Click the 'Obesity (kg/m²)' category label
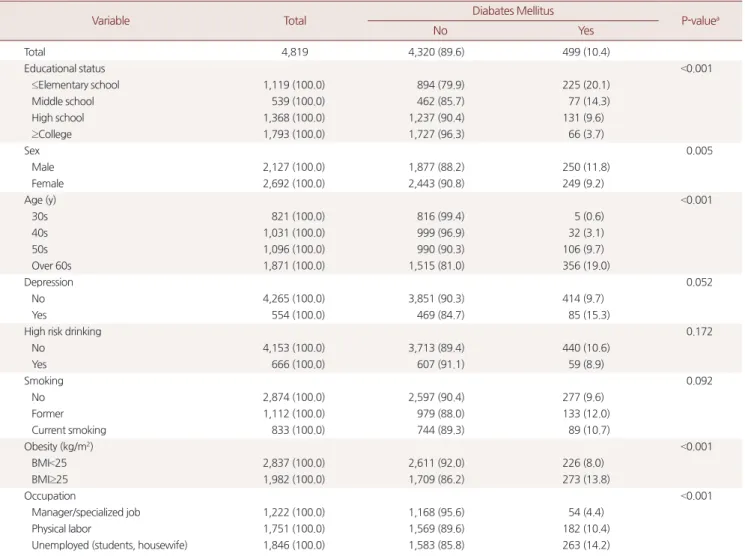Image resolution: width=745 pixels, height=556 pixels. tap(58, 447)
